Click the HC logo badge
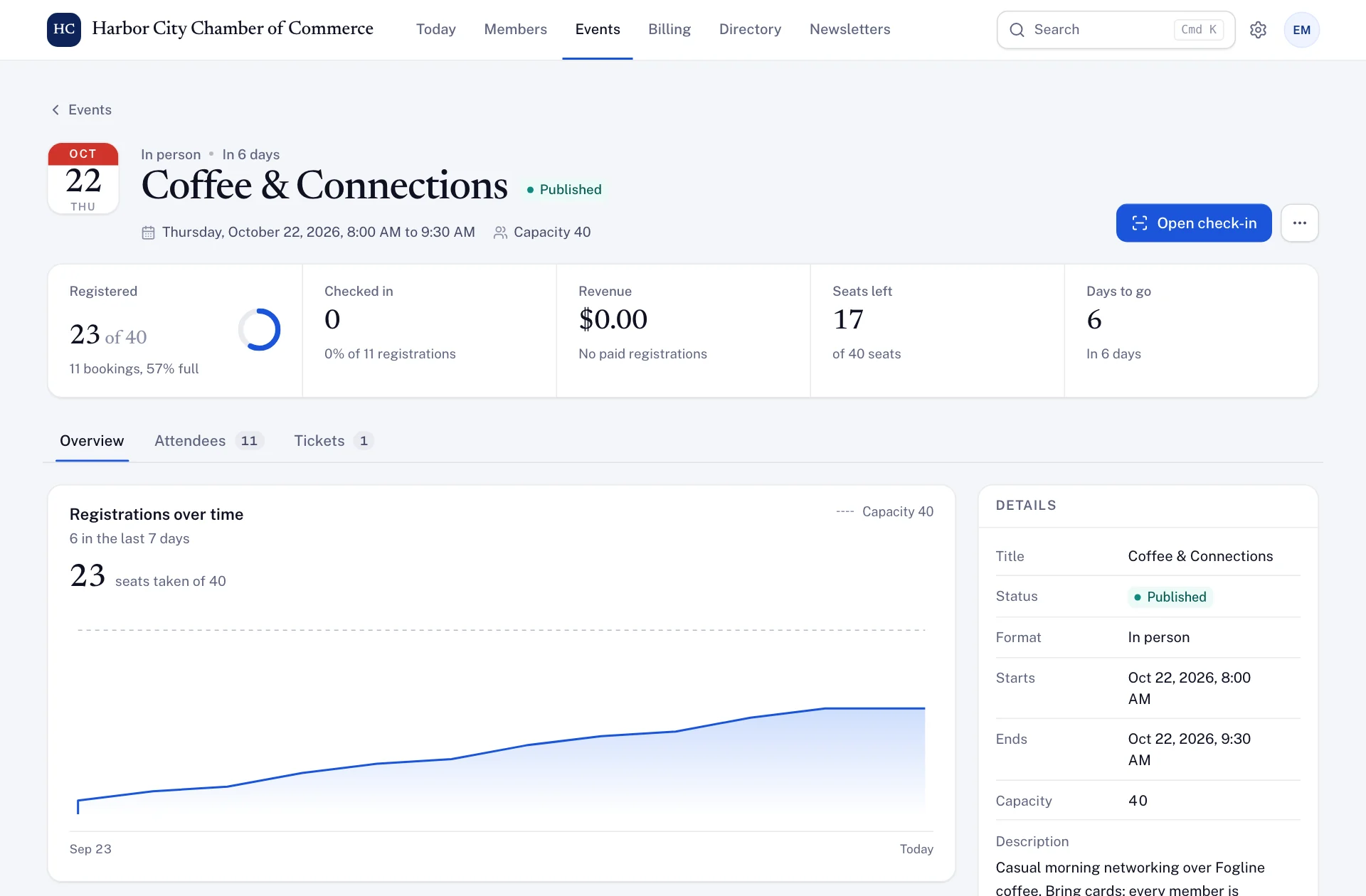1366x896 pixels. pyautogui.click(x=64, y=29)
